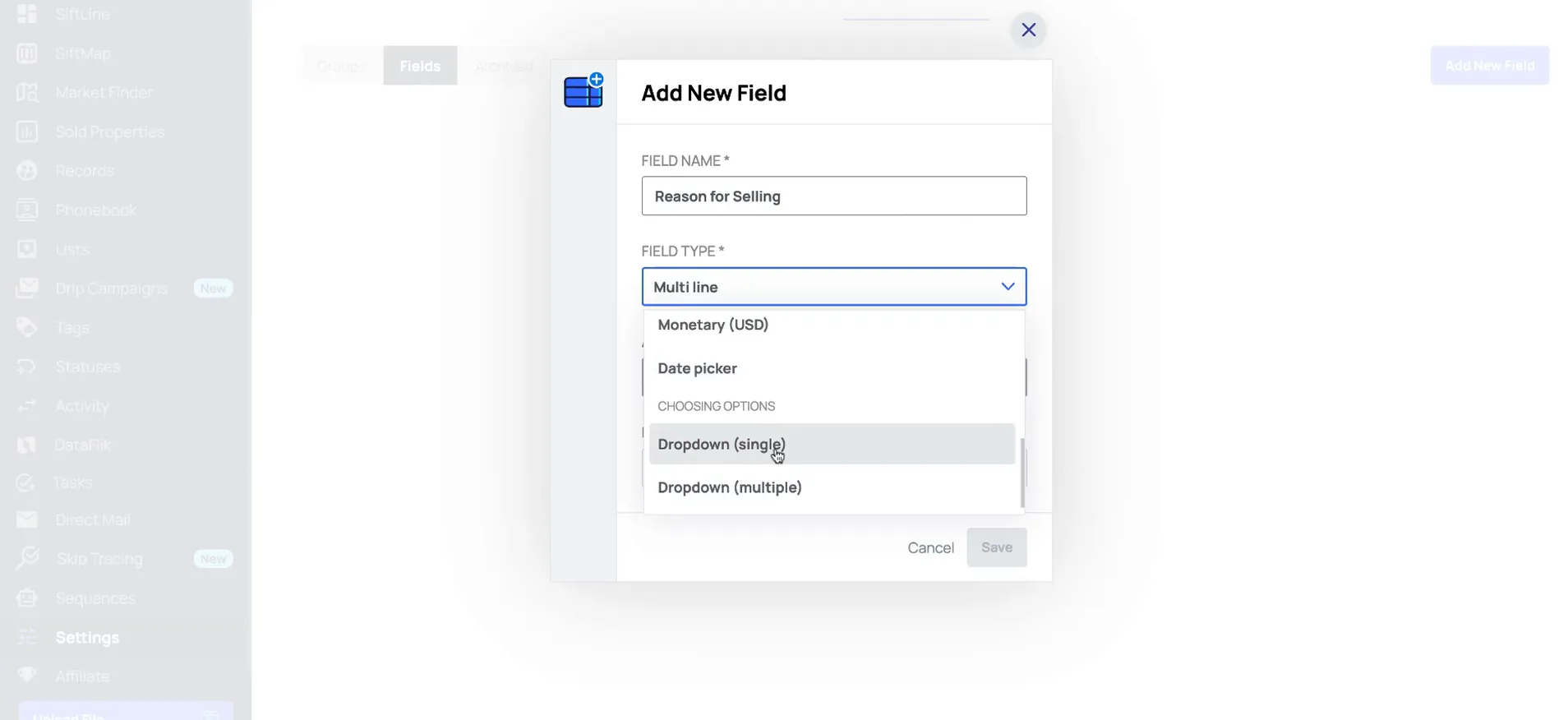Click the Affiliate sidebar icon
This screenshot has height=720, width=1568.
26,676
